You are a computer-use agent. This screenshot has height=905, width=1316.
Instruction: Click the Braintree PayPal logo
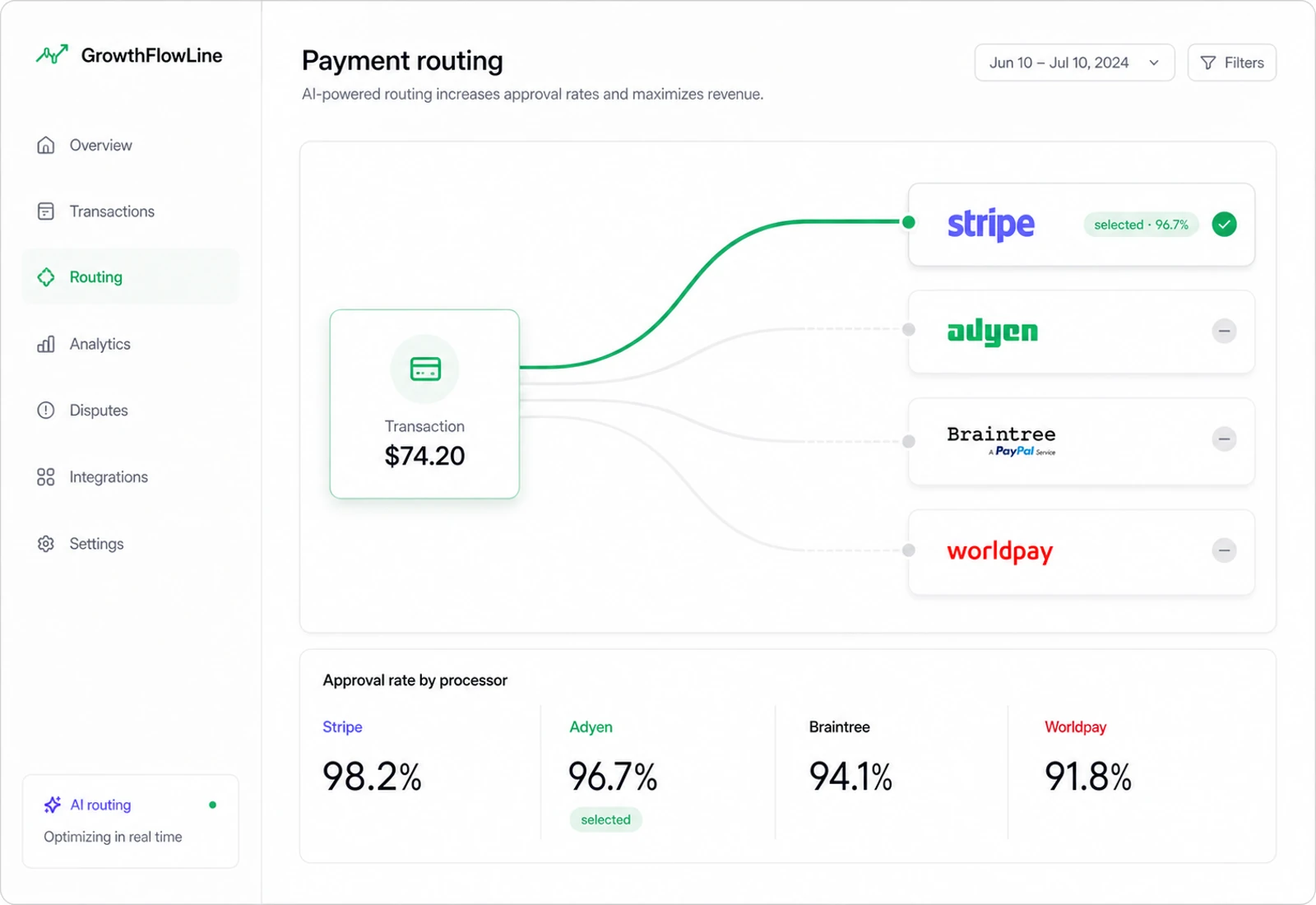[x=1001, y=440]
